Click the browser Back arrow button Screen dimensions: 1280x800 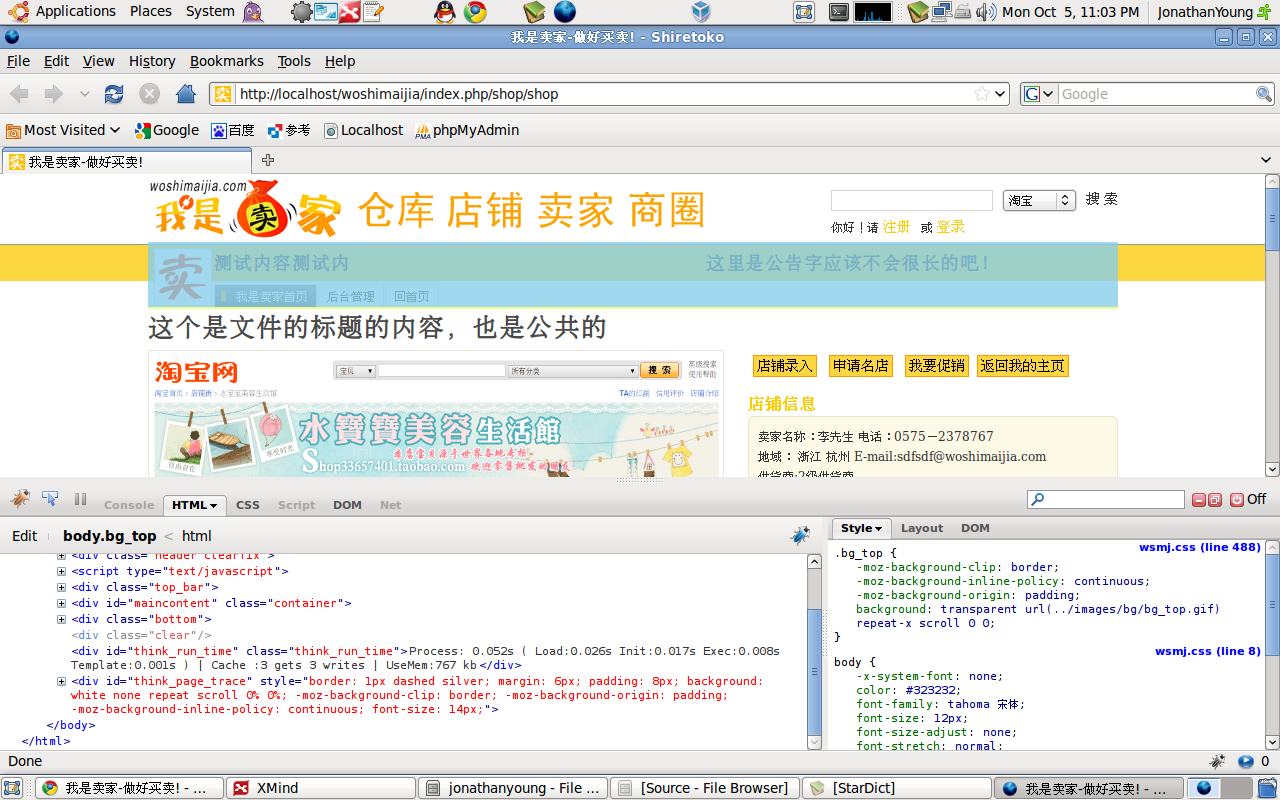(x=19, y=94)
